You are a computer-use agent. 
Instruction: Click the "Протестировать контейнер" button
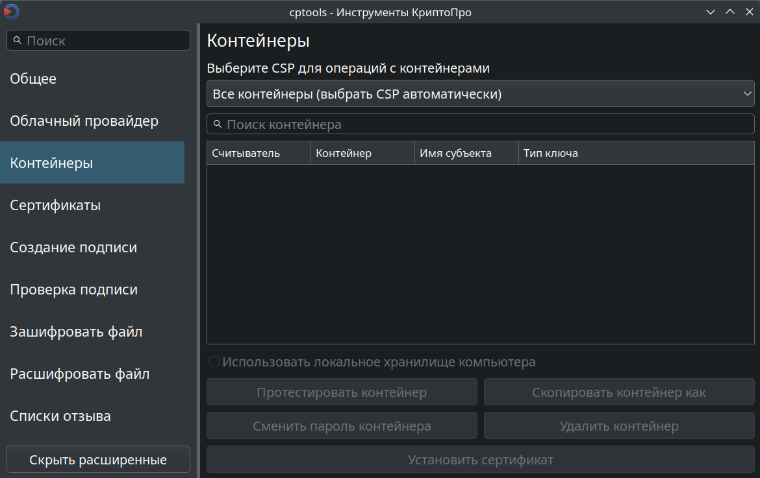pyautogui.click(x=342, y=392)
